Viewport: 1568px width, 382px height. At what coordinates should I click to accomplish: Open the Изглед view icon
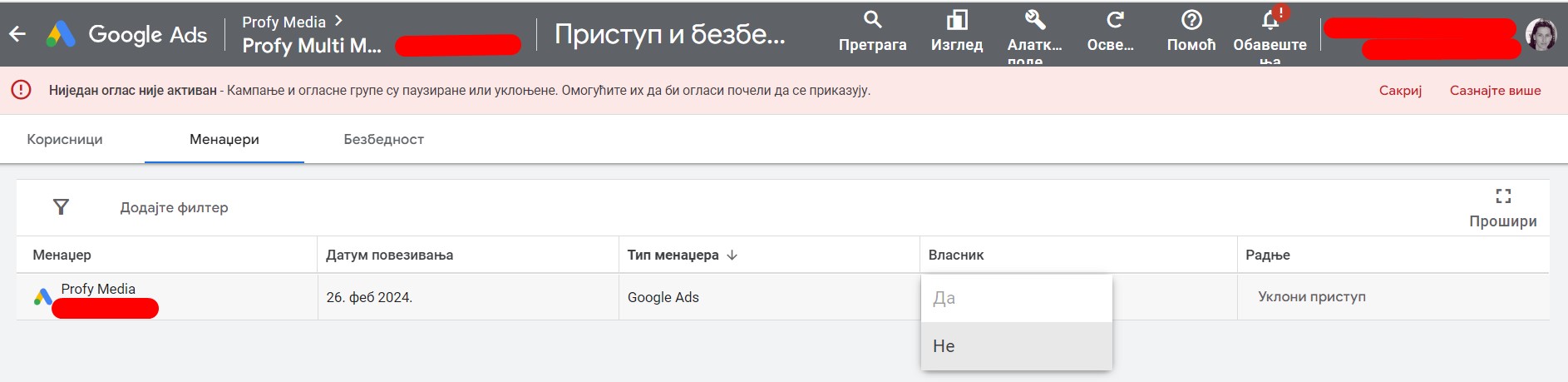pyautogui.click(x=957, y=20)
